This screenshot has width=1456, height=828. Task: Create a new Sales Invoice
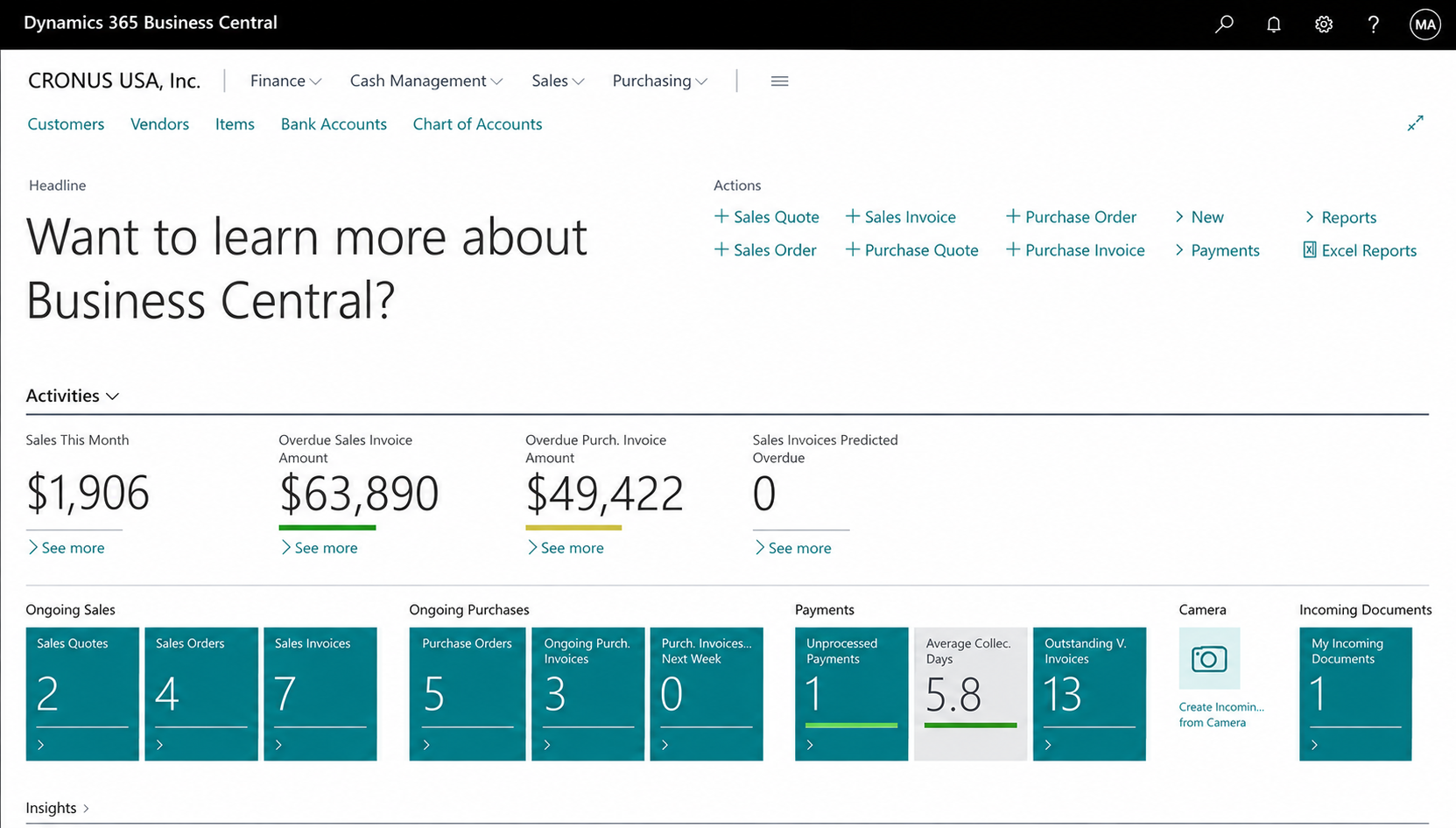point(900,217)
